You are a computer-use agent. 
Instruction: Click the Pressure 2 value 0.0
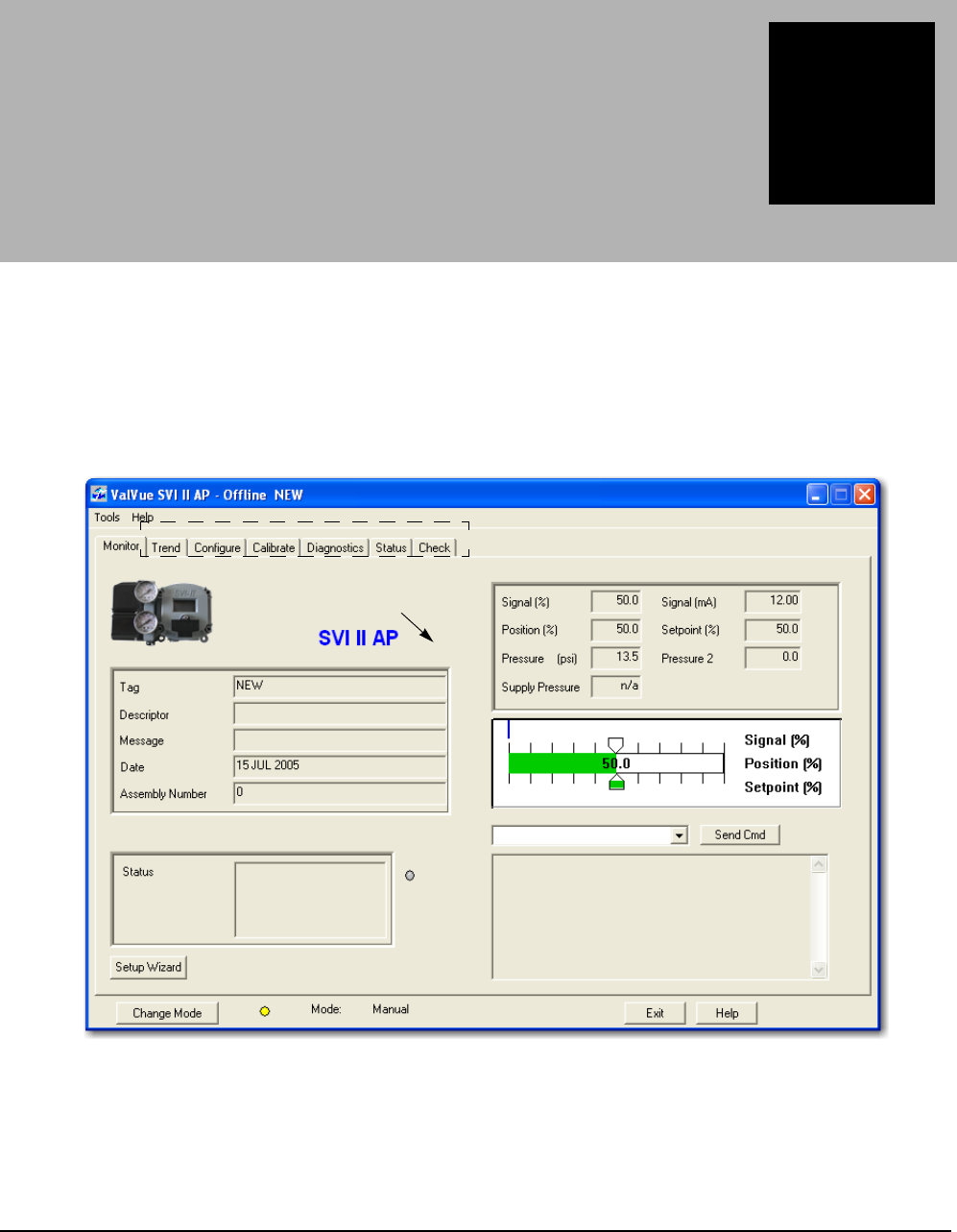pyautogui.click(x=773, y=658)
